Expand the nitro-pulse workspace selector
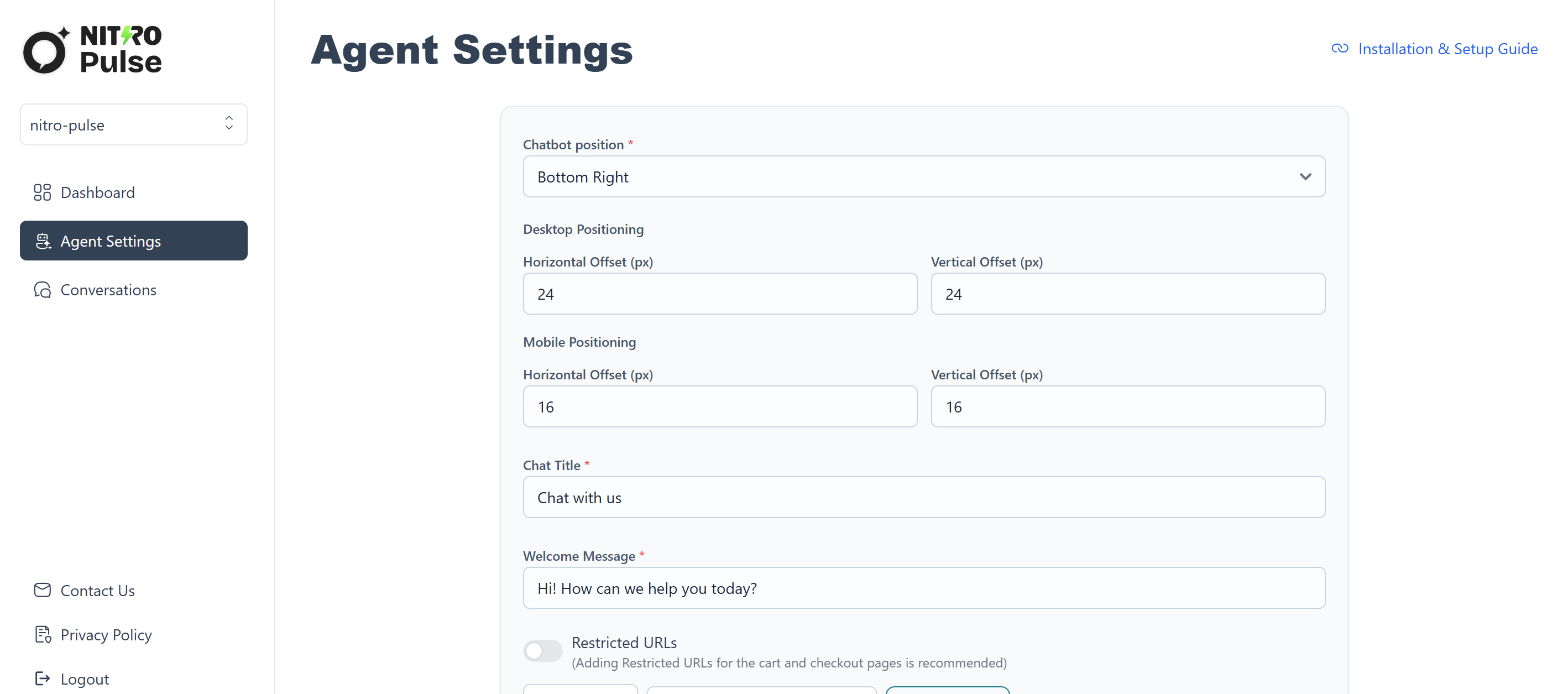This screenshot has width=1568, height=694. pos(133,125)
